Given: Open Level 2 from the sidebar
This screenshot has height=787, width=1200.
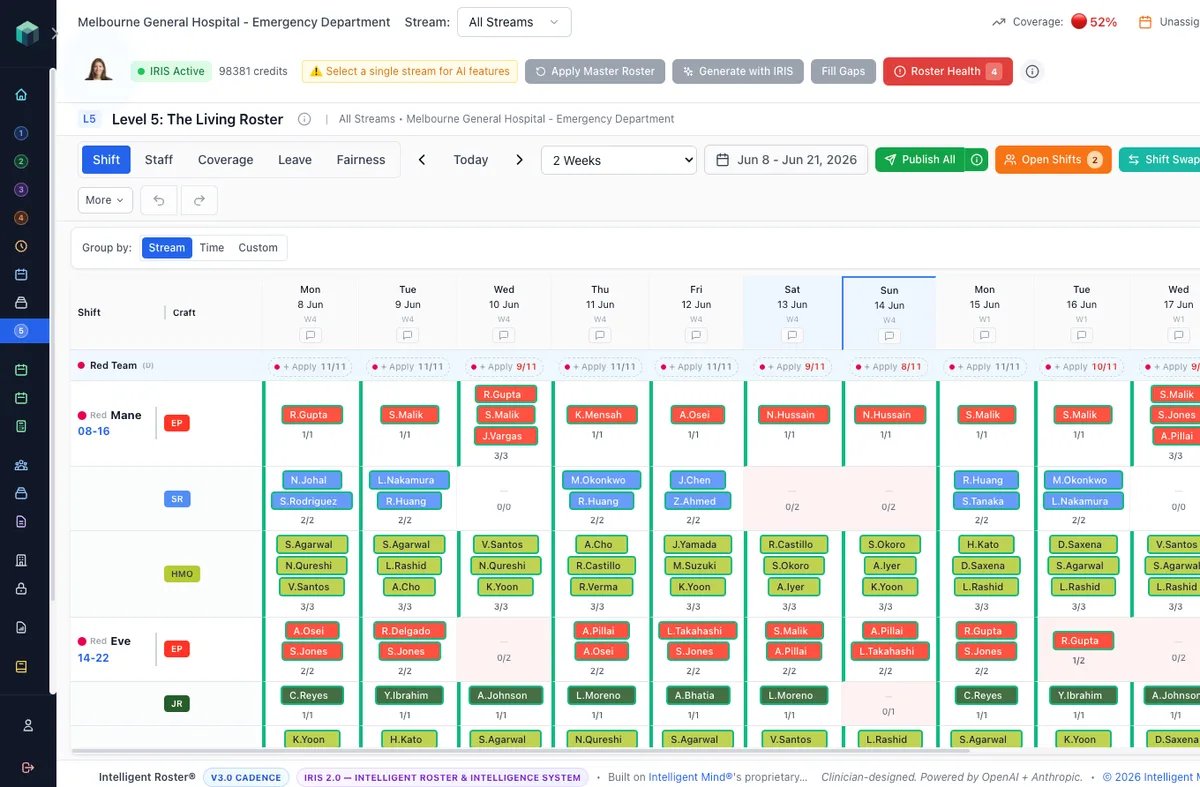Looking at the screenshot, I should [21, 161].
